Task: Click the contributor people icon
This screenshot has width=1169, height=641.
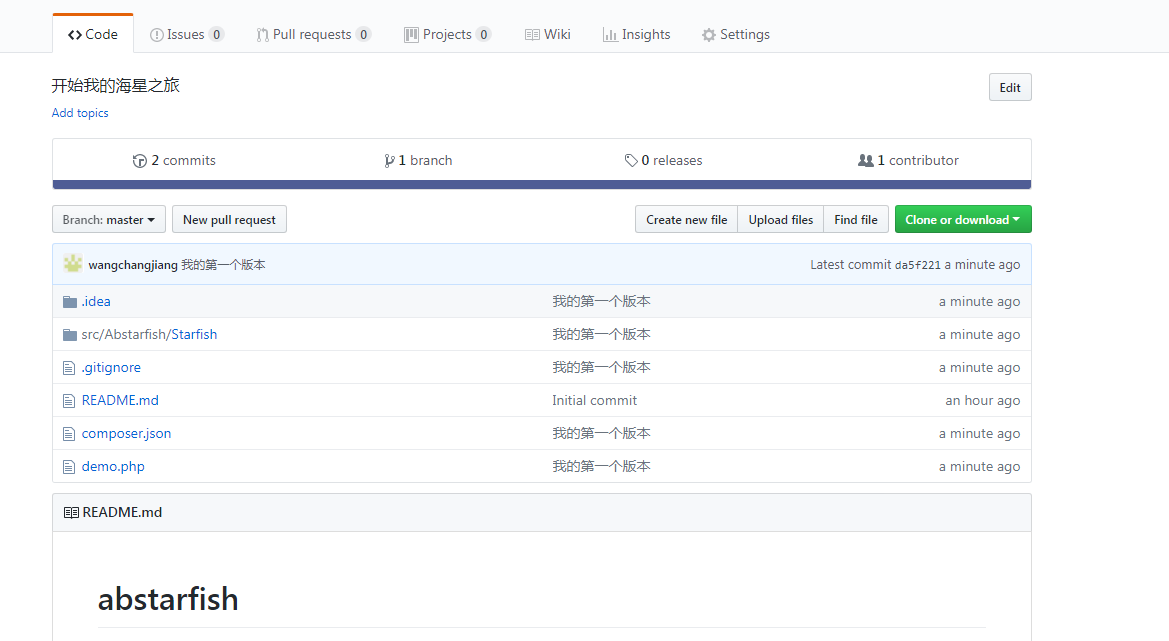Action: 866,160
